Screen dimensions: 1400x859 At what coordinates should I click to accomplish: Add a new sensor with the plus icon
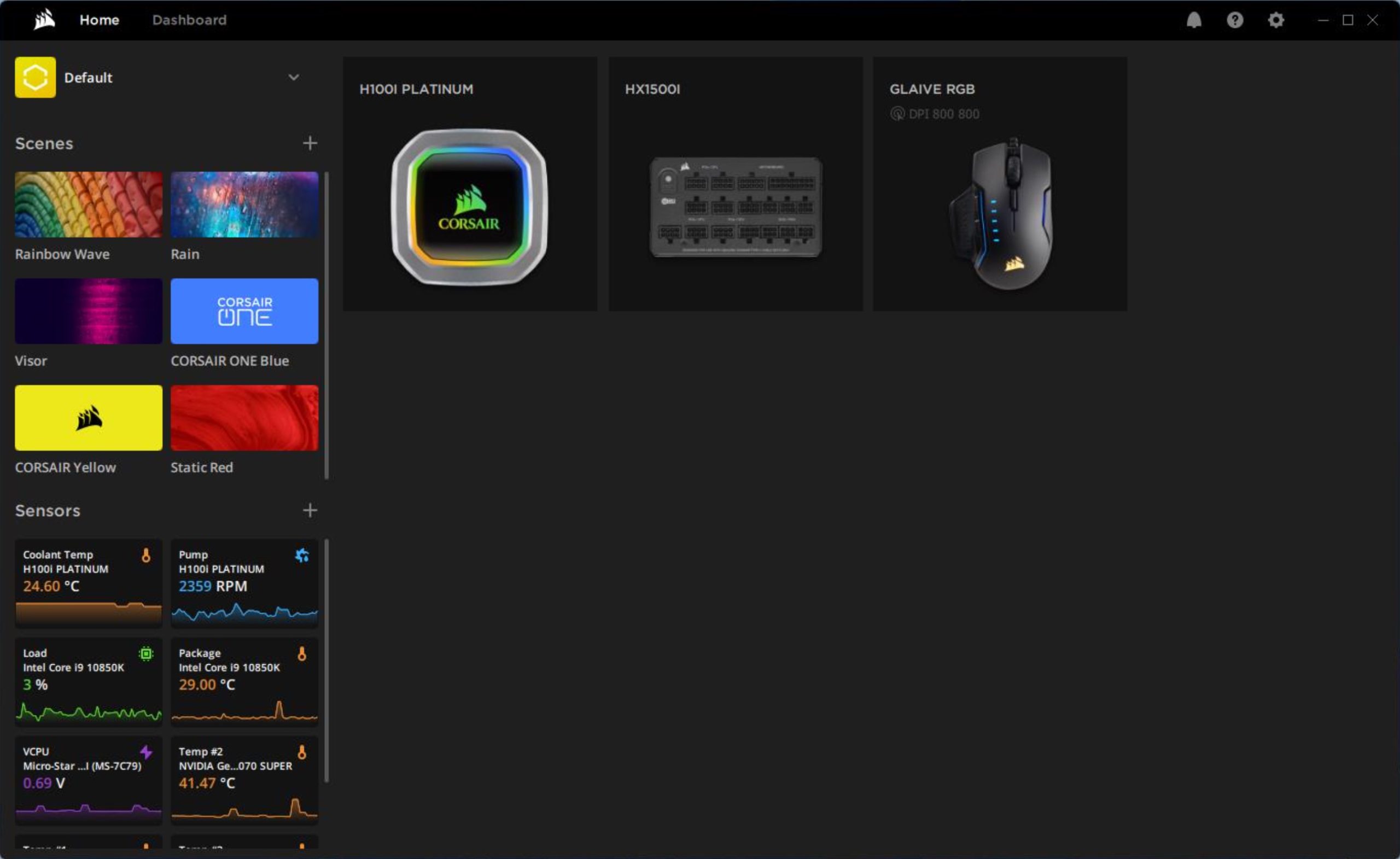click(310, 510)
